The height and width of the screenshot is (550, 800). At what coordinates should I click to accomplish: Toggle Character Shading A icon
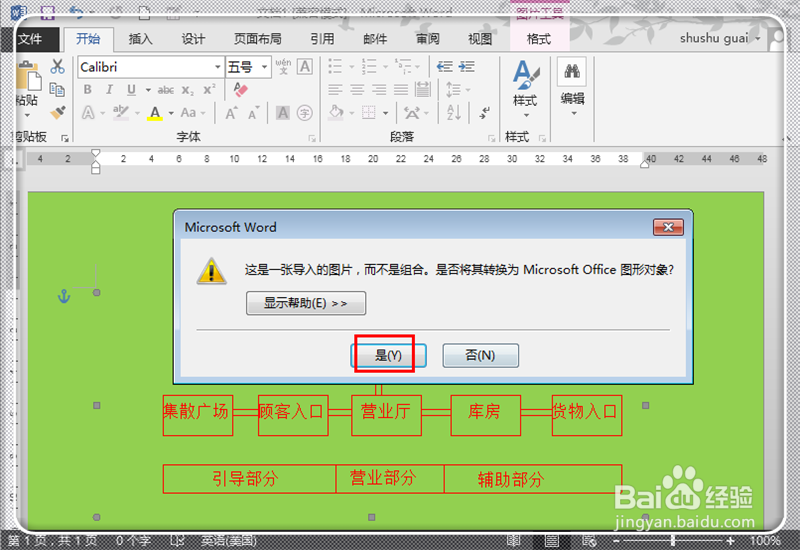[283, 113]
